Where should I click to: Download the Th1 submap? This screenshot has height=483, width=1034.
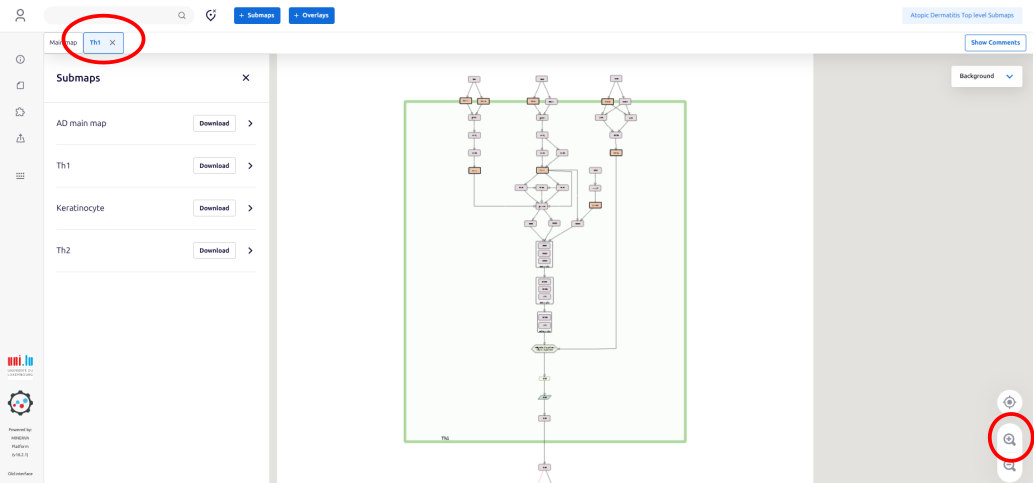point(214,166)
